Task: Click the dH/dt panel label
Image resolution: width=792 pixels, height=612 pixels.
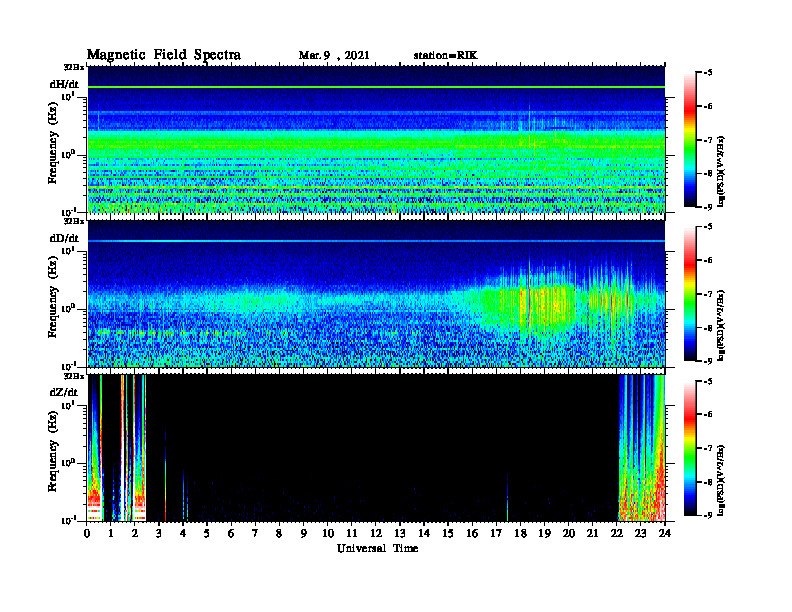Action: tap(64, 84)
